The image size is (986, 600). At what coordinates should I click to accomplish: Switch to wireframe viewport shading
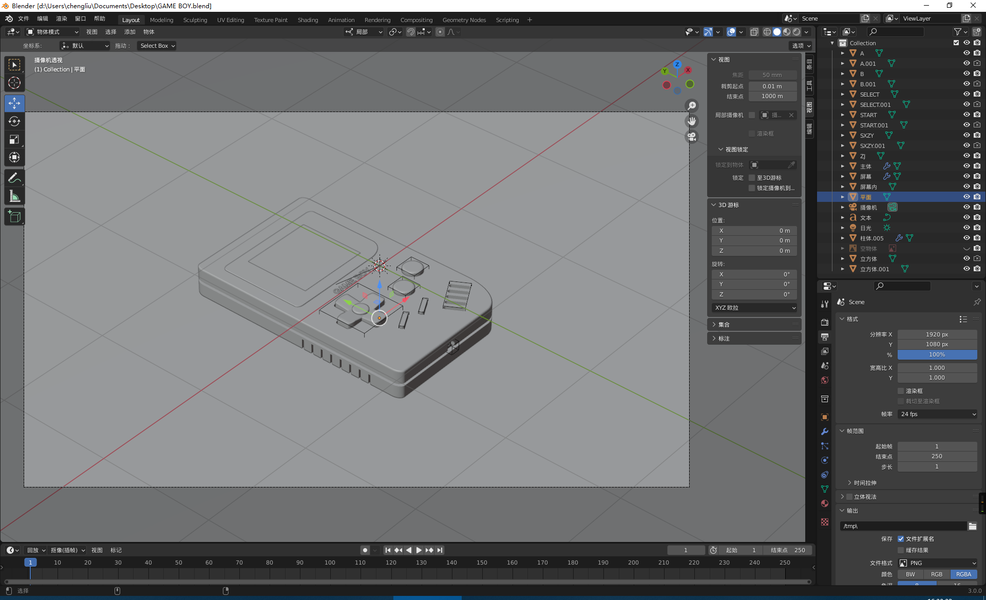[767, 32]
